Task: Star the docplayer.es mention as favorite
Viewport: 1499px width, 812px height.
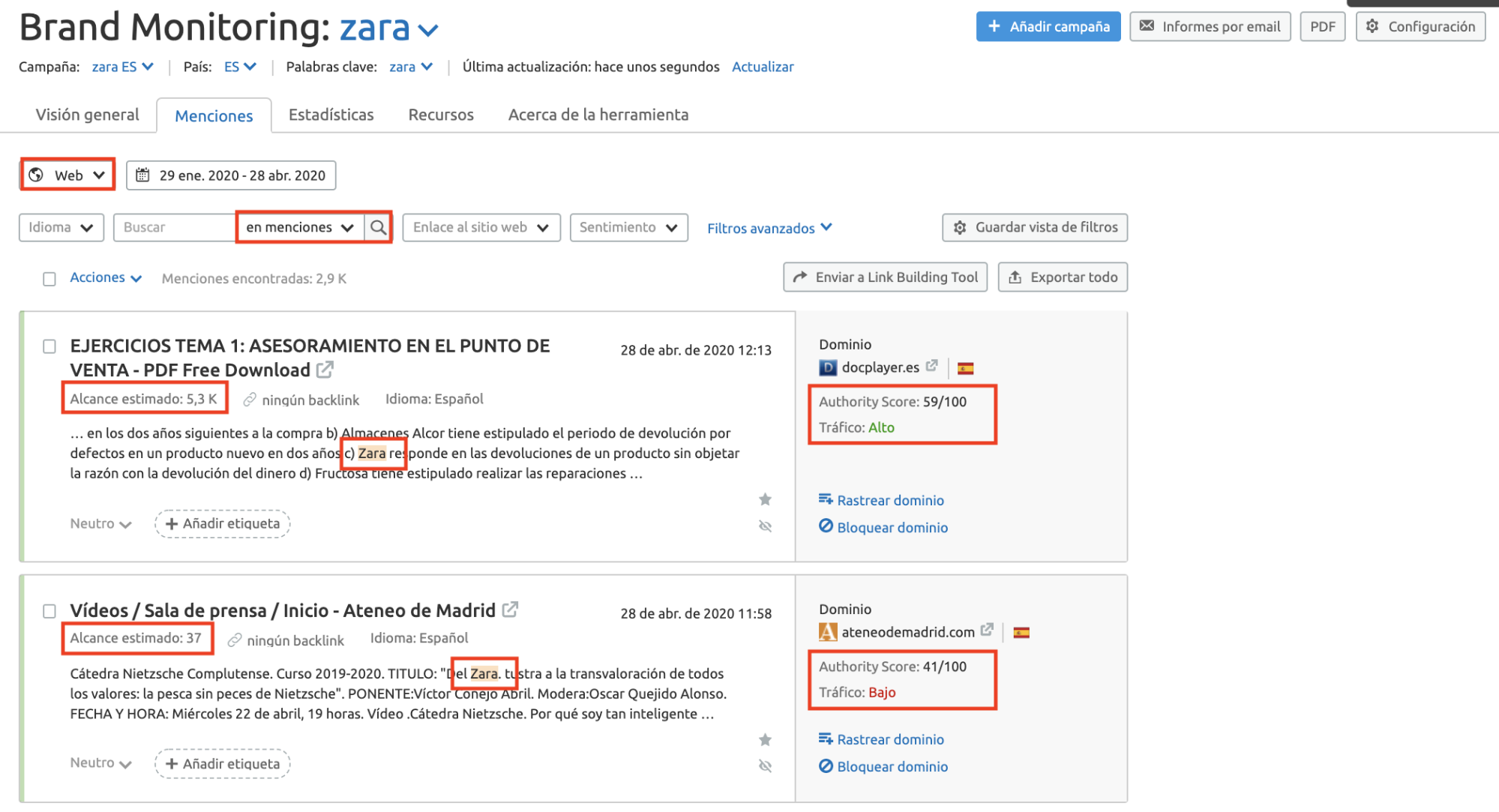Action: click(765, 499)
